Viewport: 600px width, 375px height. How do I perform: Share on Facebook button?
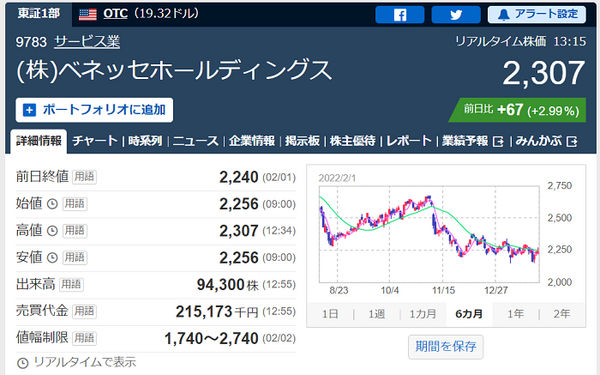point(400,15)
